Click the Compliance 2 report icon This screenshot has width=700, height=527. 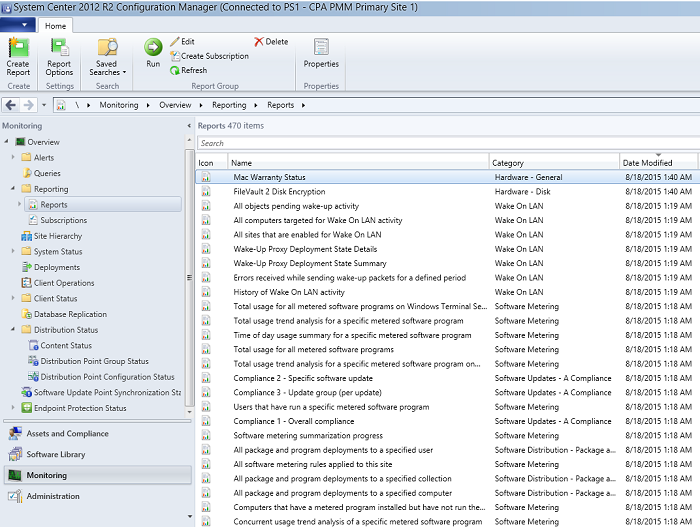point(206,378)
